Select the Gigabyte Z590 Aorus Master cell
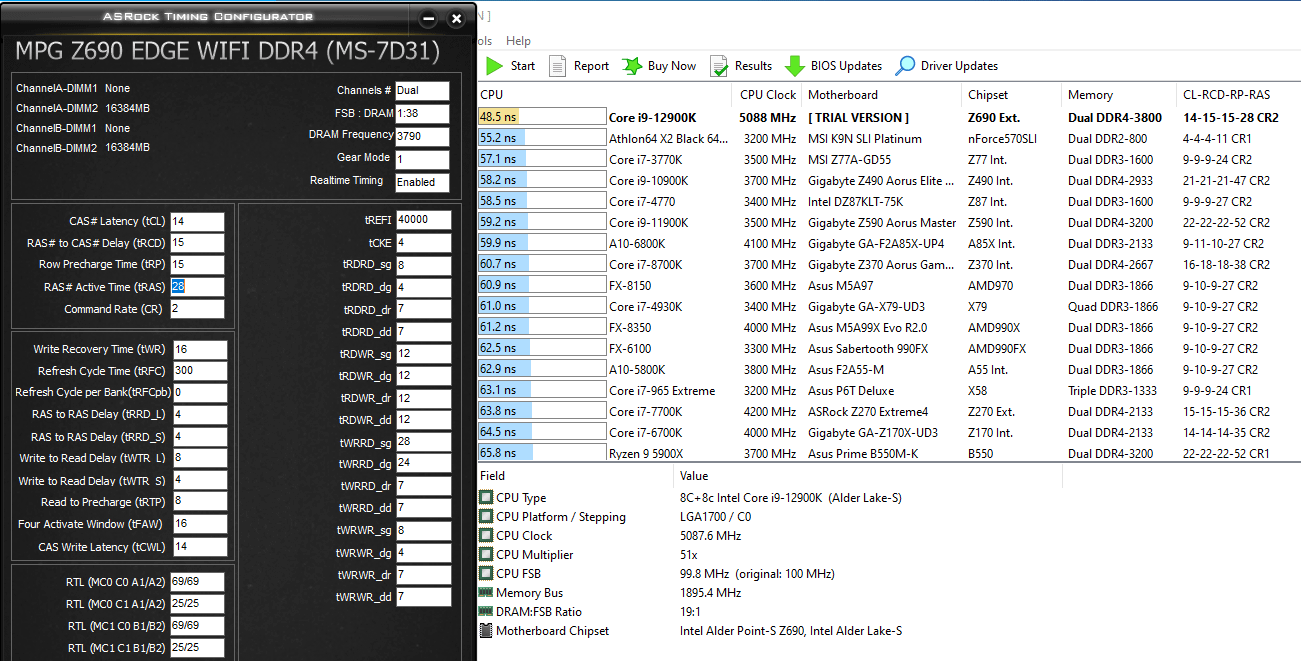The width and height of the screenshot is (1301, 661). (x=882, y=222)
